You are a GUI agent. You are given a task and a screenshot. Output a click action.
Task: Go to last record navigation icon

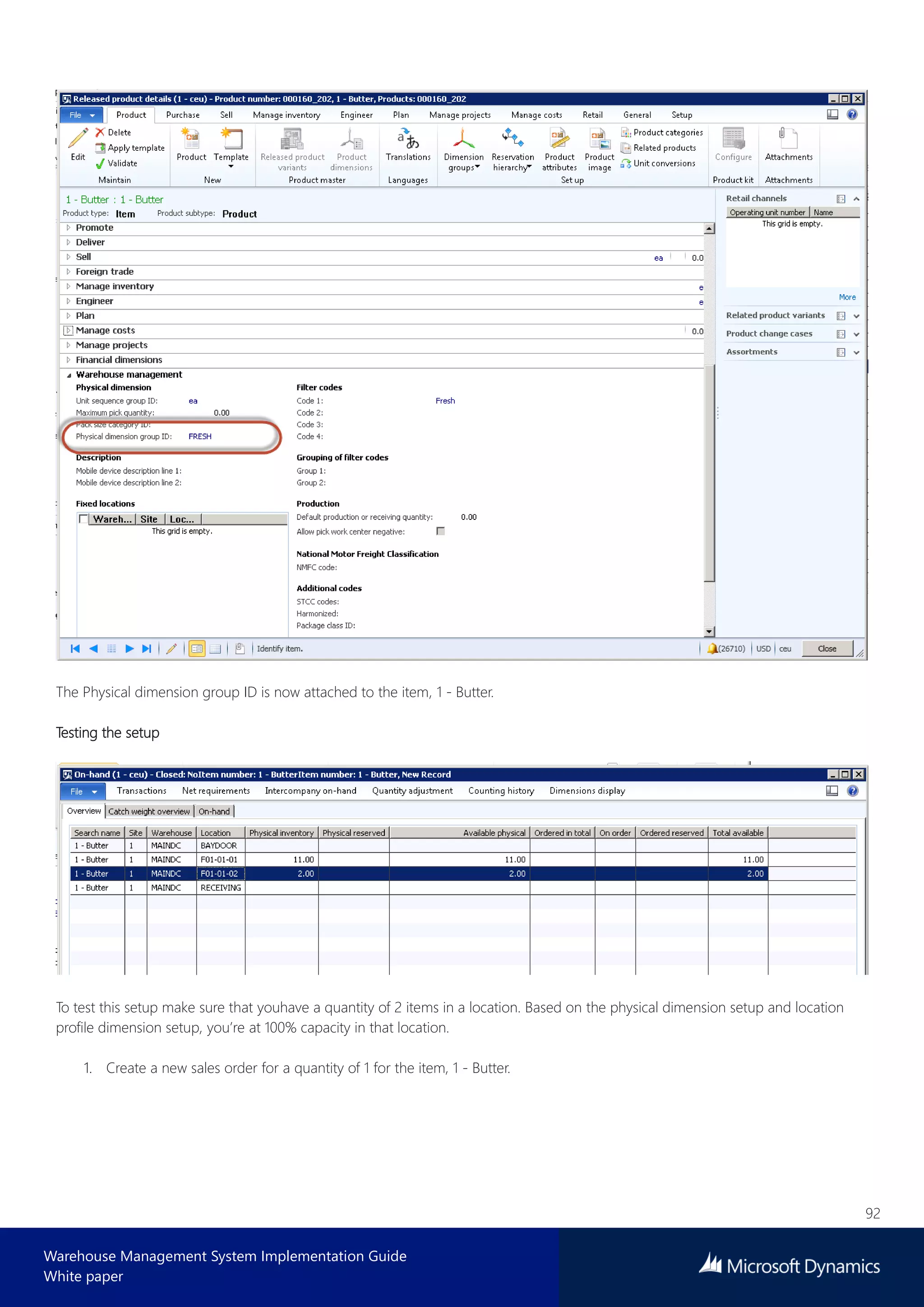pyautogui.click(x=147, y=649)
